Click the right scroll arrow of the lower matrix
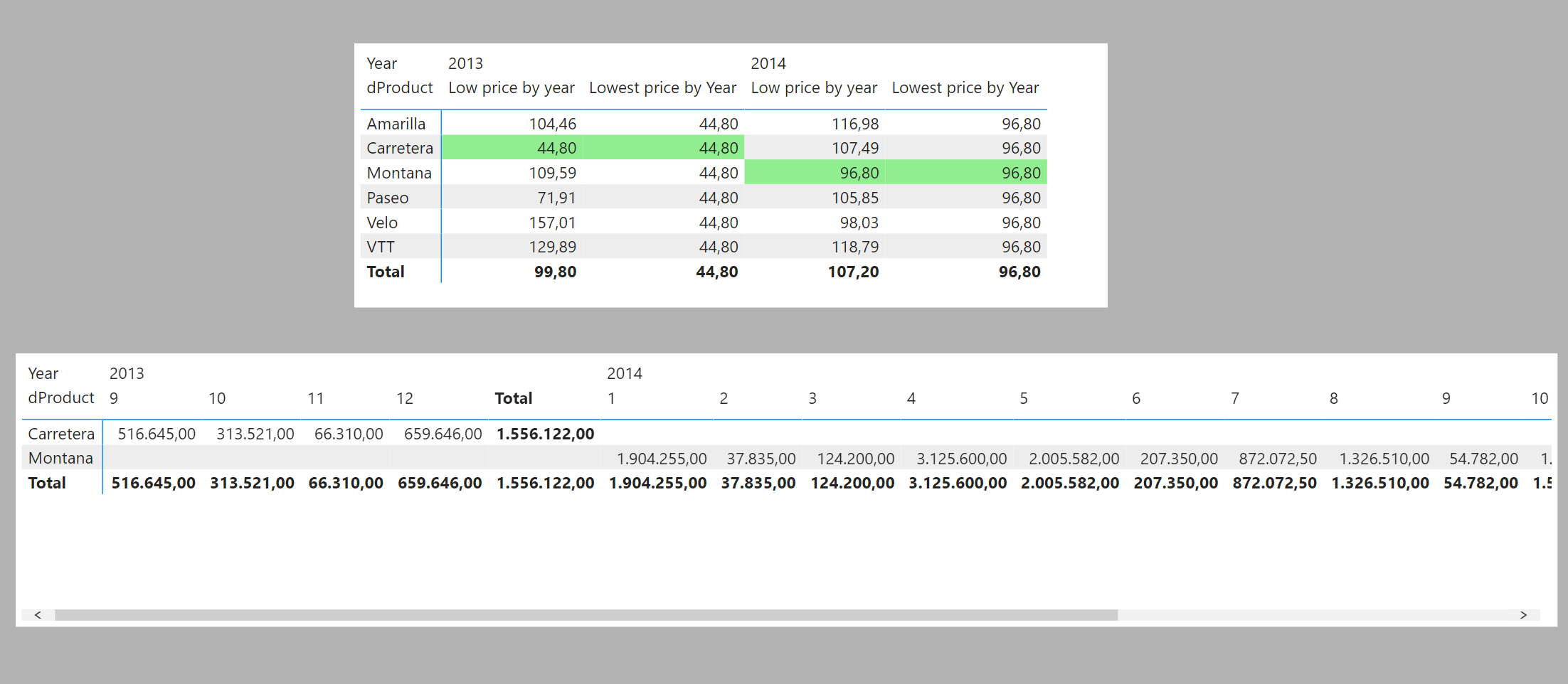The image size is (1568, 684). (x=1523, y=615)
